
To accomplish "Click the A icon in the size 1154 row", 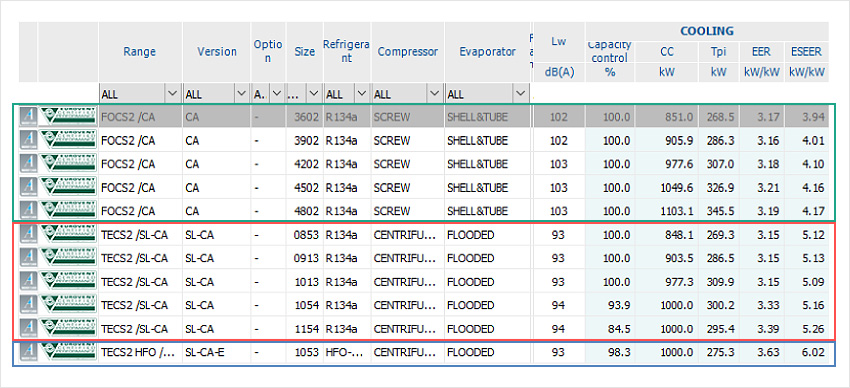I will click(x=28, y=329).
